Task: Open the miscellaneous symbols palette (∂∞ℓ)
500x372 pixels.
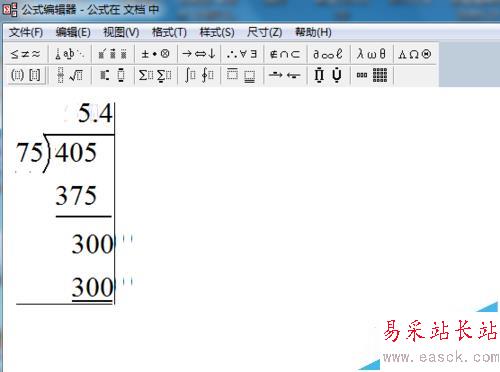Action: (328, 54)
